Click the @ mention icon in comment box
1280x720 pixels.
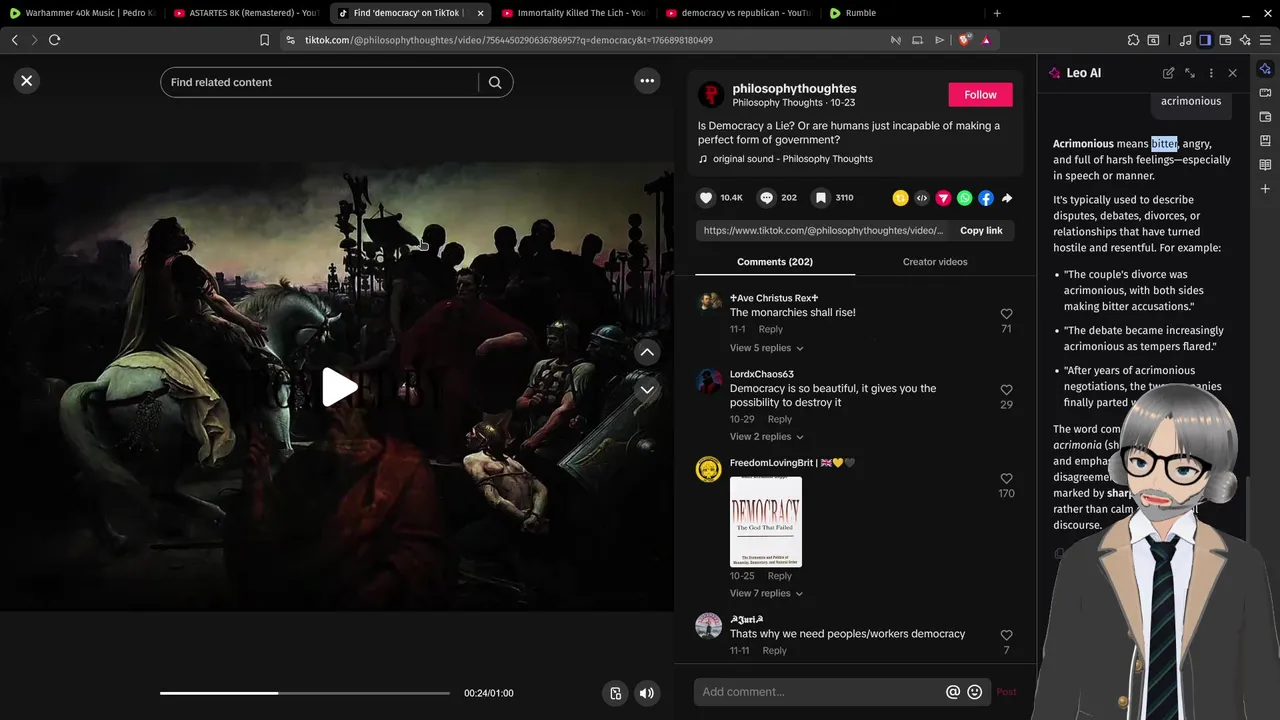point(953,692)
